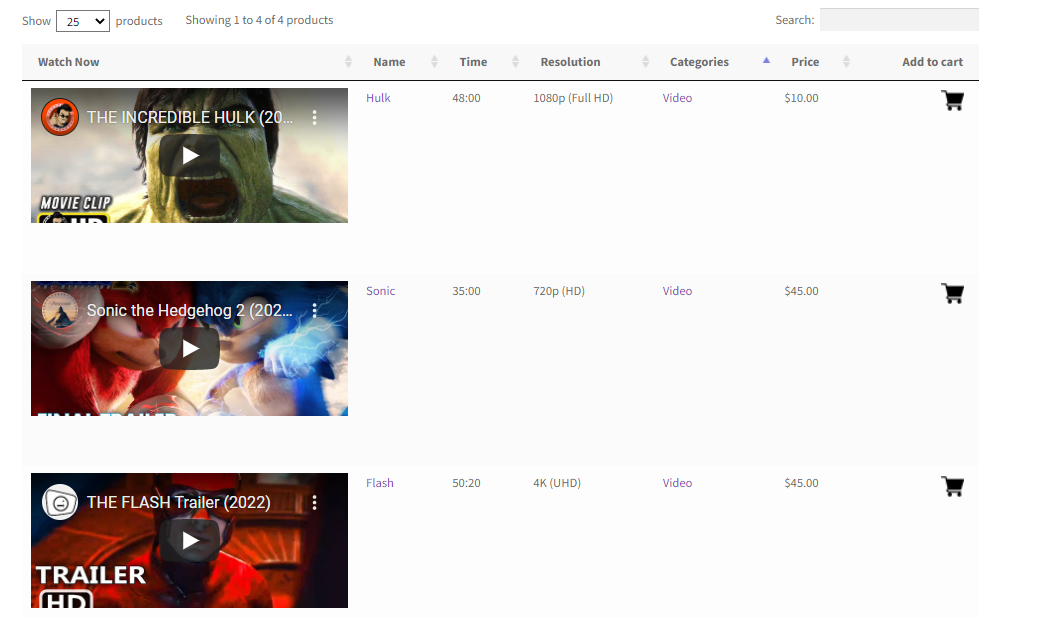This screenshot has height=618, width=1039.
Task: Toggle Categories column sort order arrow
Action: click(766, 60)
